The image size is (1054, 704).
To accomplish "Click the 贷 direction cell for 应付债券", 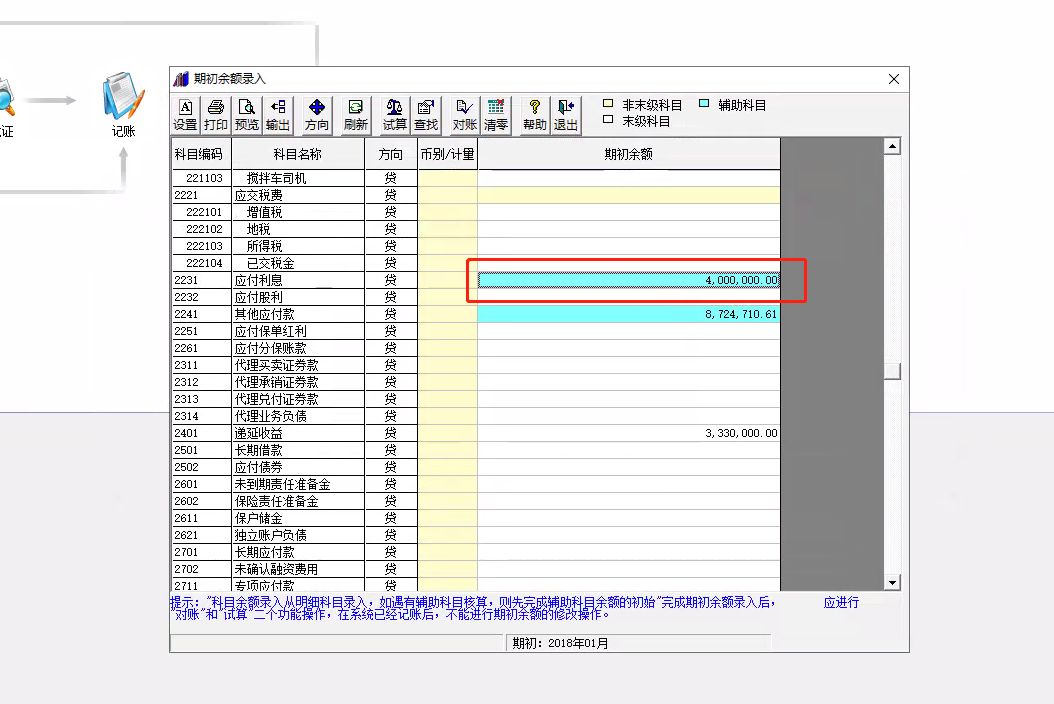I will [391, 467].
